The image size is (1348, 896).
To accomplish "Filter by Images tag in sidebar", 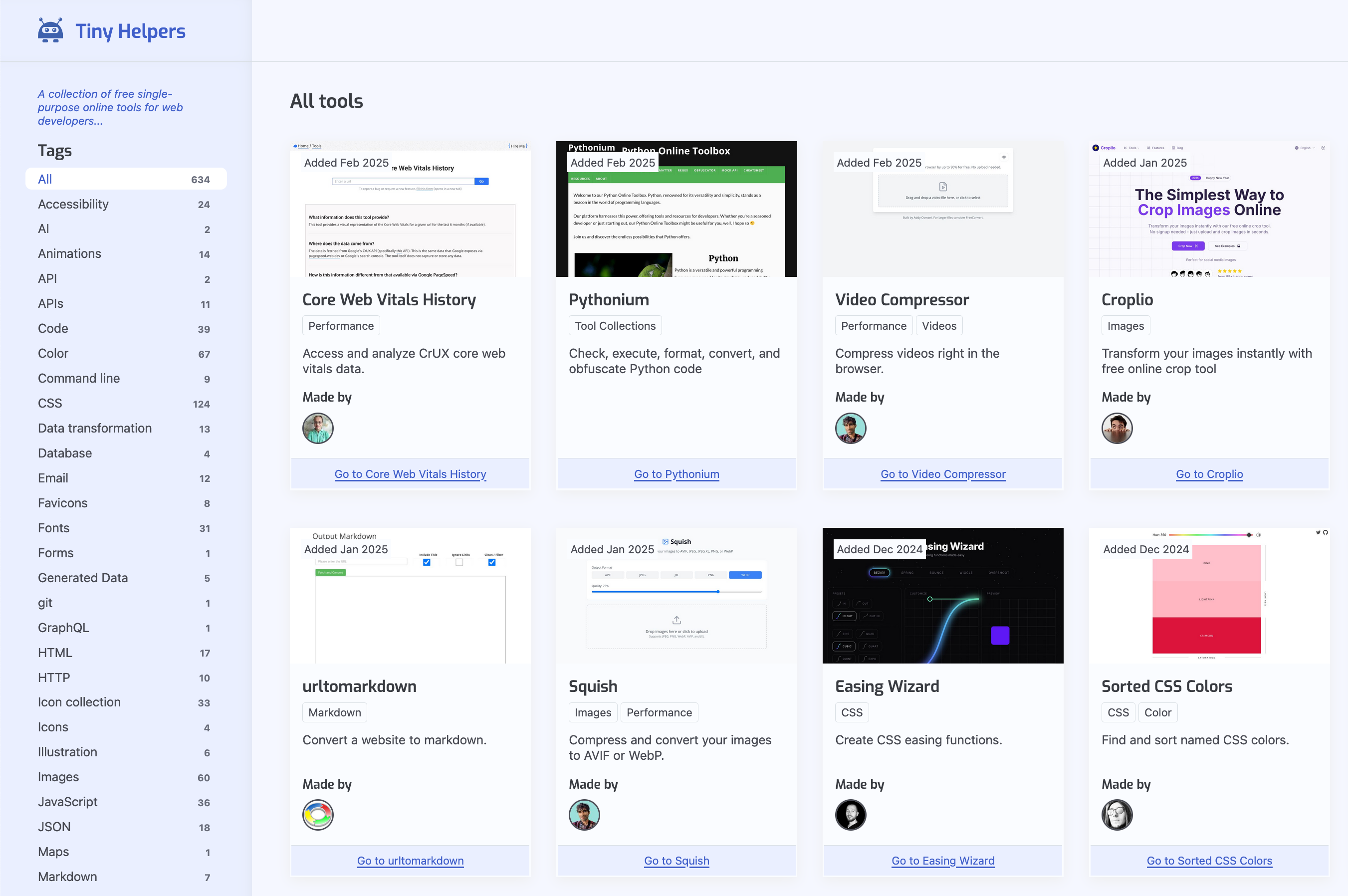I will tap(126, 777).
